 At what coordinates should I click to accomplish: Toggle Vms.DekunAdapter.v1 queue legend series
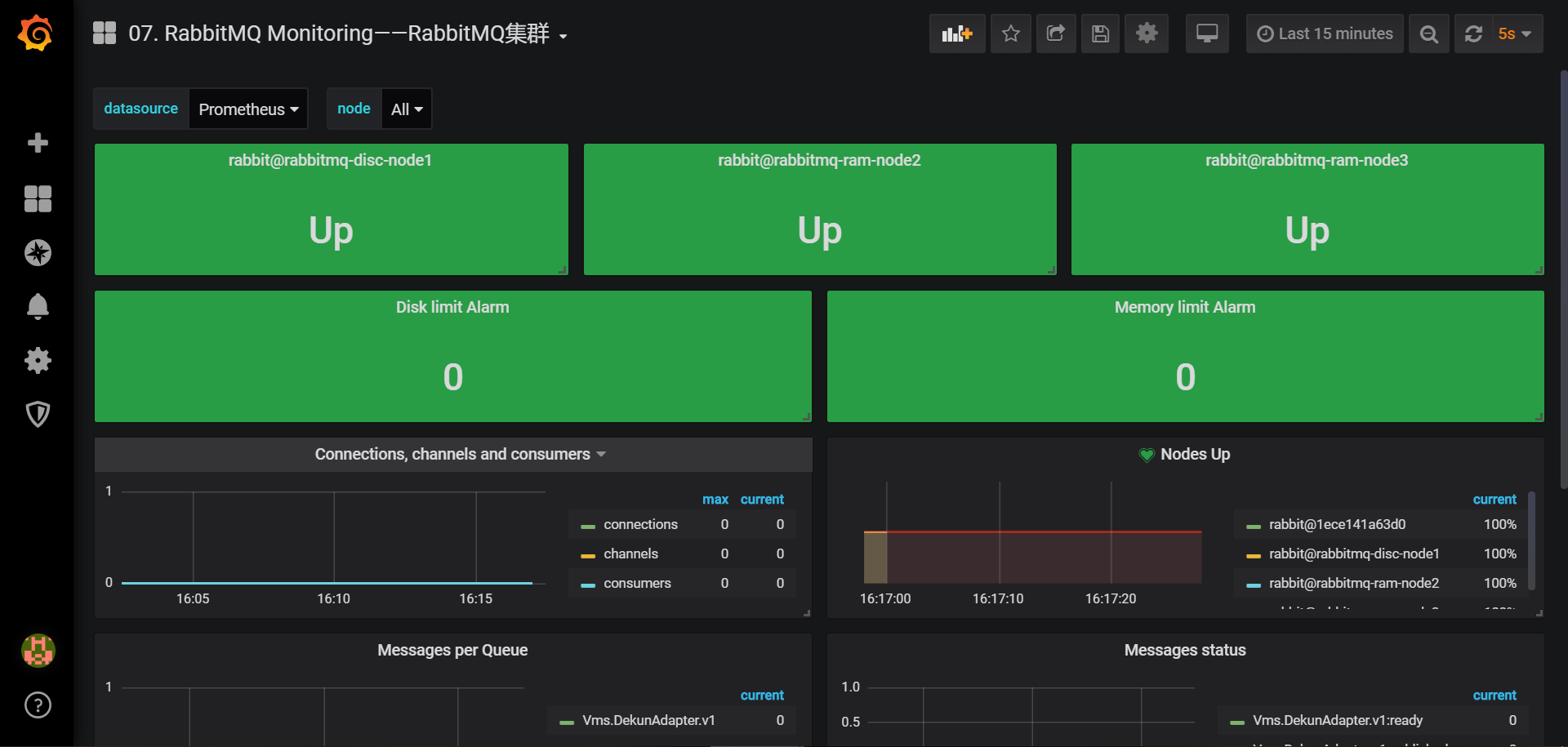click(x=648, y=721)
